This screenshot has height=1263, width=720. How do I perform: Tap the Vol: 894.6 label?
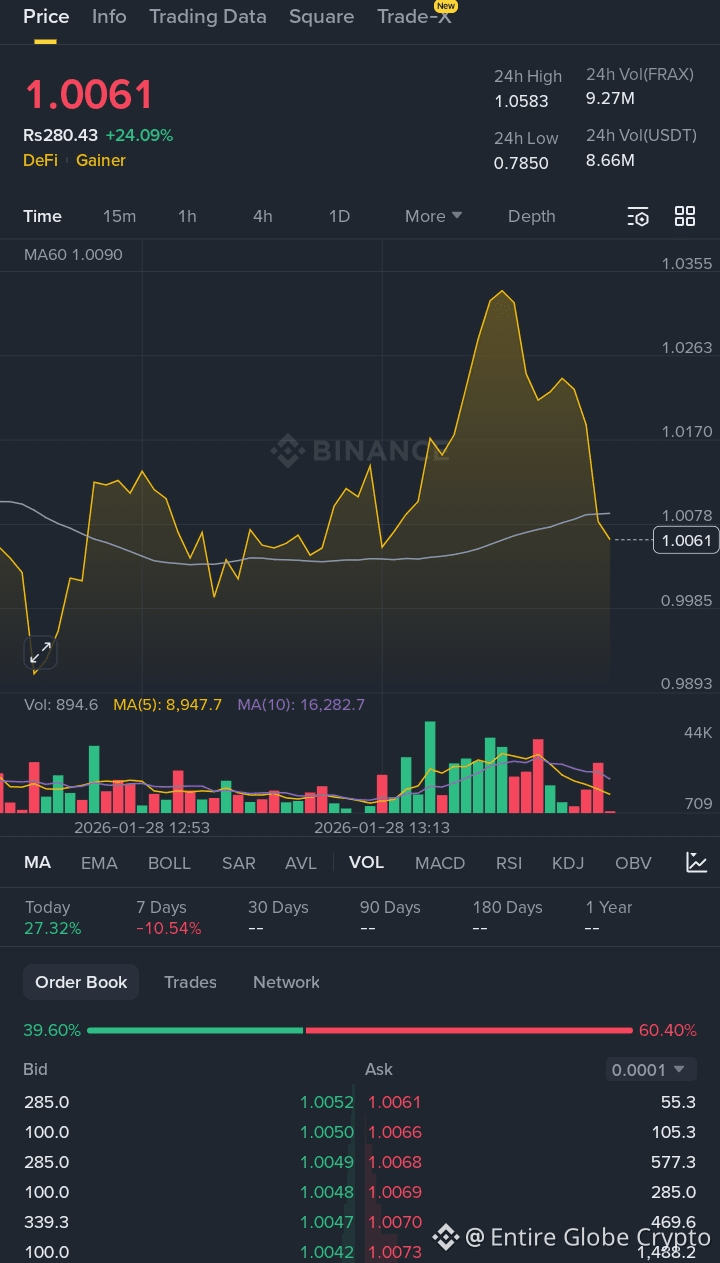61,704
